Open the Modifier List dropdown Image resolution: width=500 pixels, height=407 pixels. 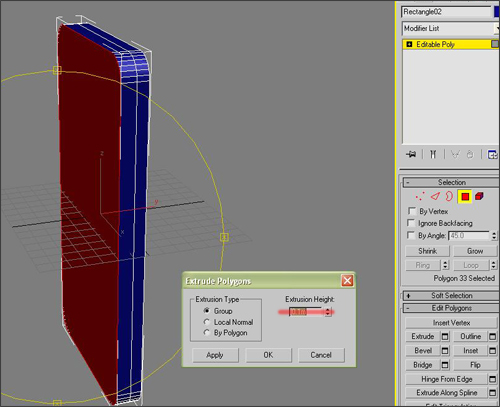click(497, 29)
